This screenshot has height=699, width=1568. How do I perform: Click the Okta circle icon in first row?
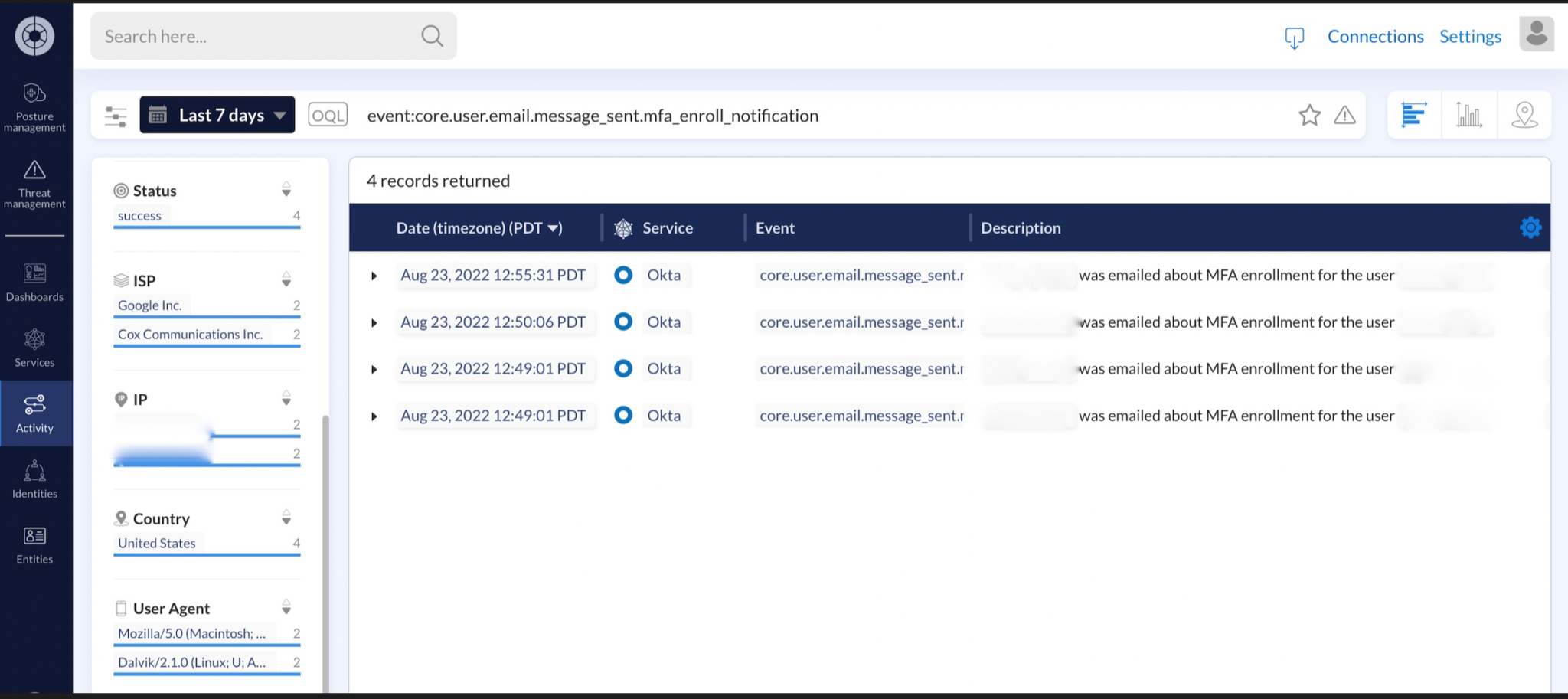click(x=623, y=275)
